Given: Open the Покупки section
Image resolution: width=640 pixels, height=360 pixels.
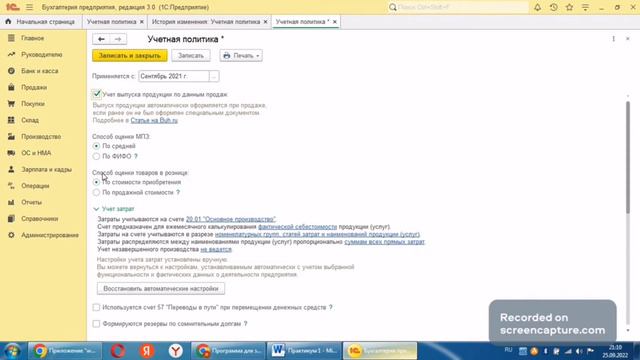Looking at the screenshot, I should [33, 104].
